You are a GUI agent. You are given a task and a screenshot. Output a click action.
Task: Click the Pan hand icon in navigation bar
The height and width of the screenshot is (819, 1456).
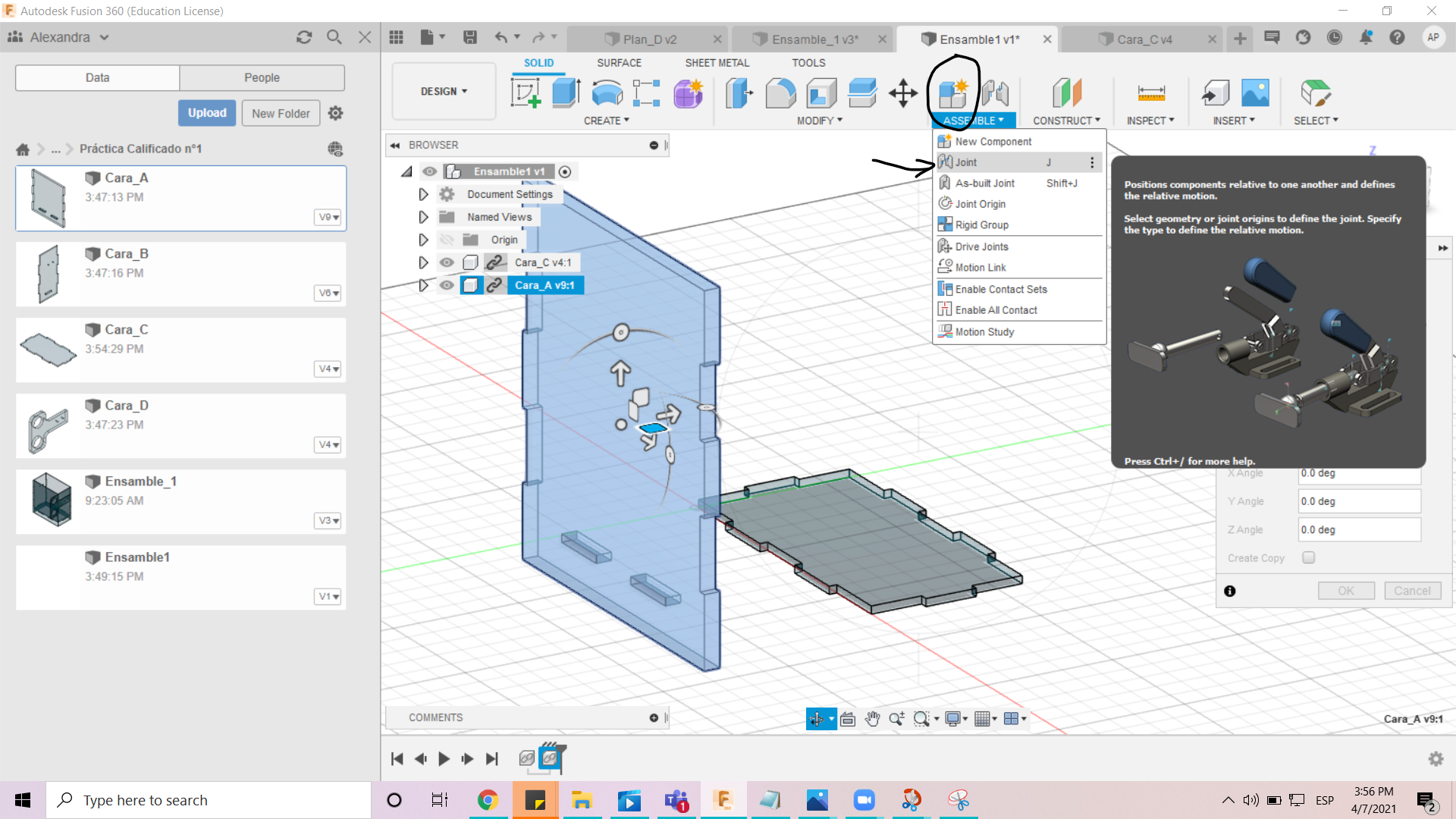coord(872,719)
